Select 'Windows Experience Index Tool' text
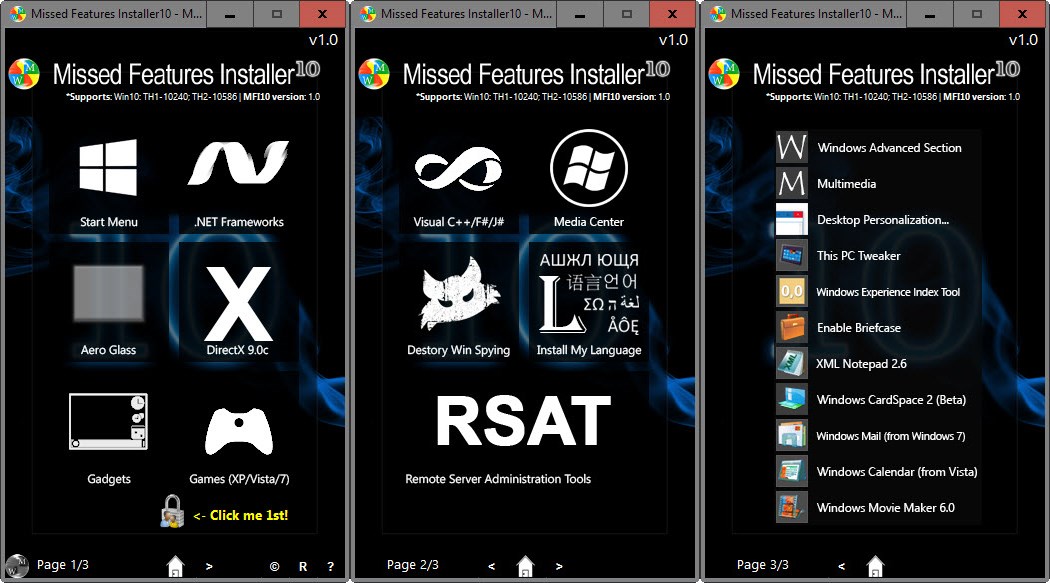Image resolution: width=1050 pixels, height=583 pixels. click(x=888, y=292)
